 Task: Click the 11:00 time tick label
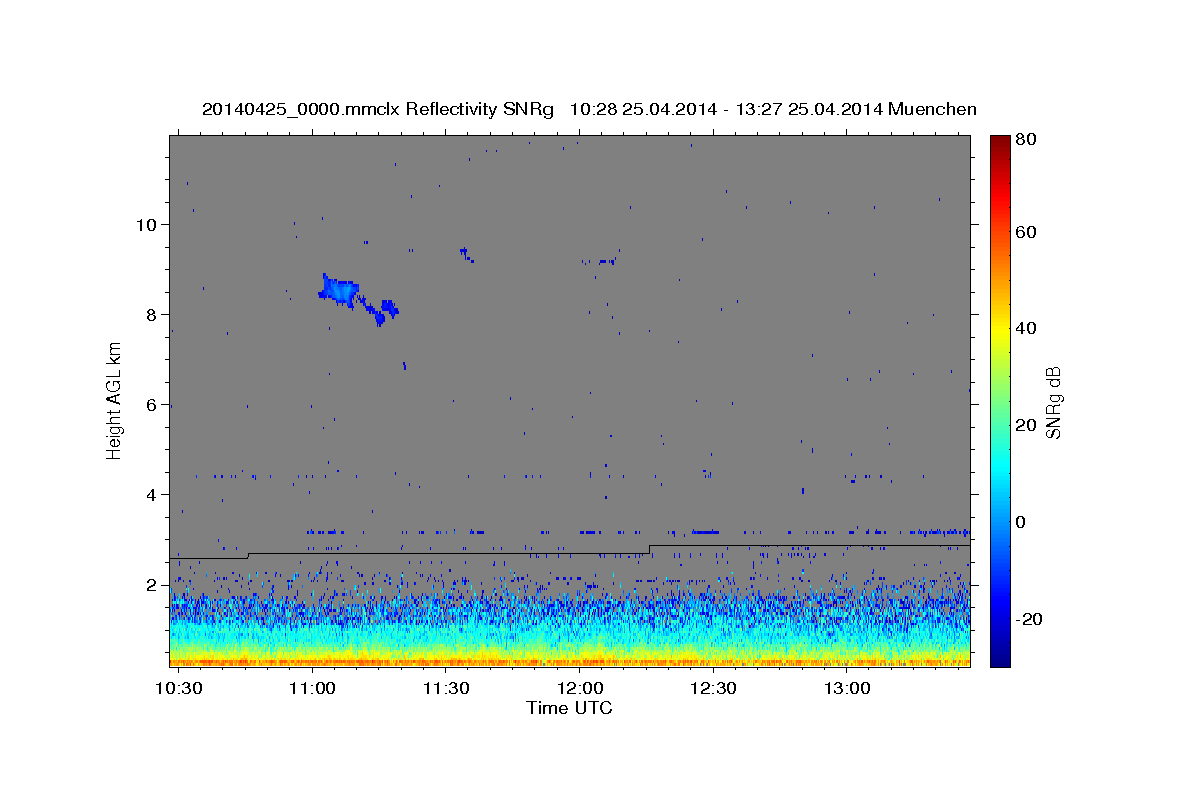(x=312, y=689)
